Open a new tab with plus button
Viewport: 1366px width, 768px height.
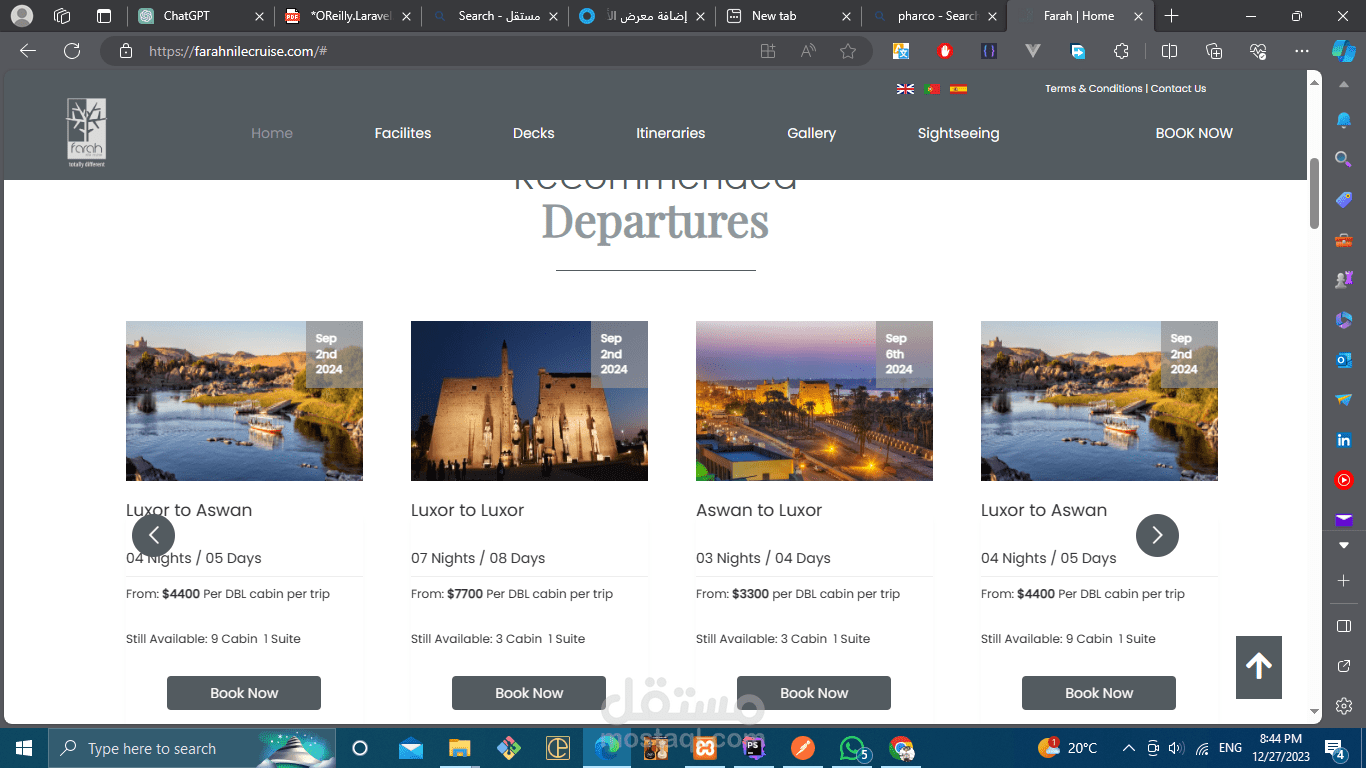1172,16
